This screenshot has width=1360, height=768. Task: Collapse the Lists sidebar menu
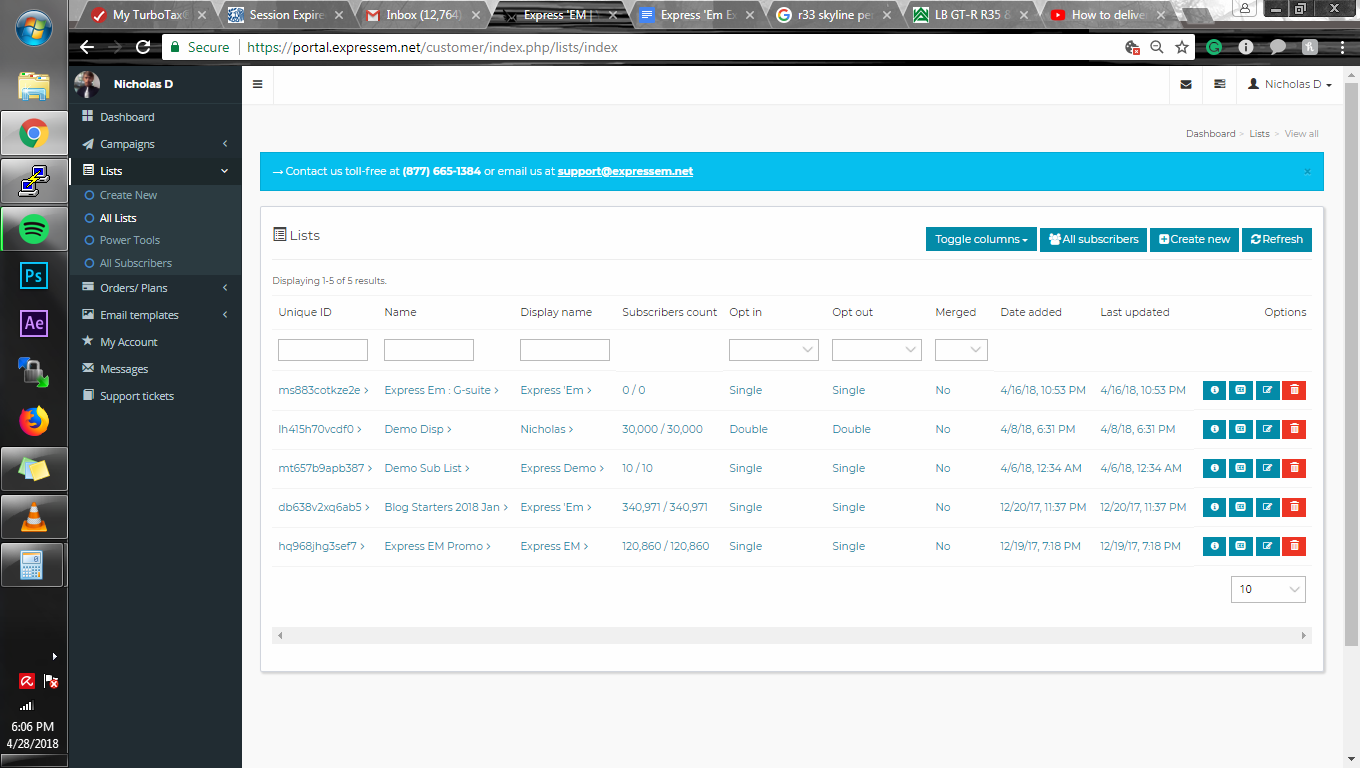click(155, 171)
